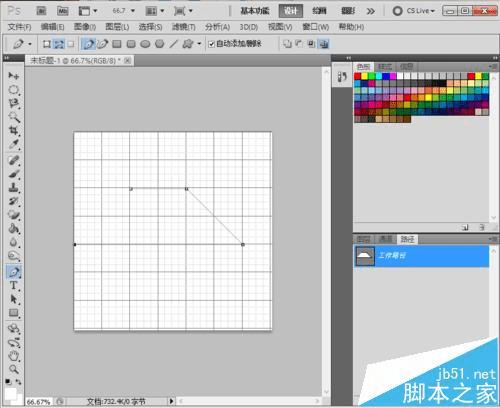Screen dimensions: 500x408
Task: Select the Pen tool in toolbox
Action: (13, 272)
